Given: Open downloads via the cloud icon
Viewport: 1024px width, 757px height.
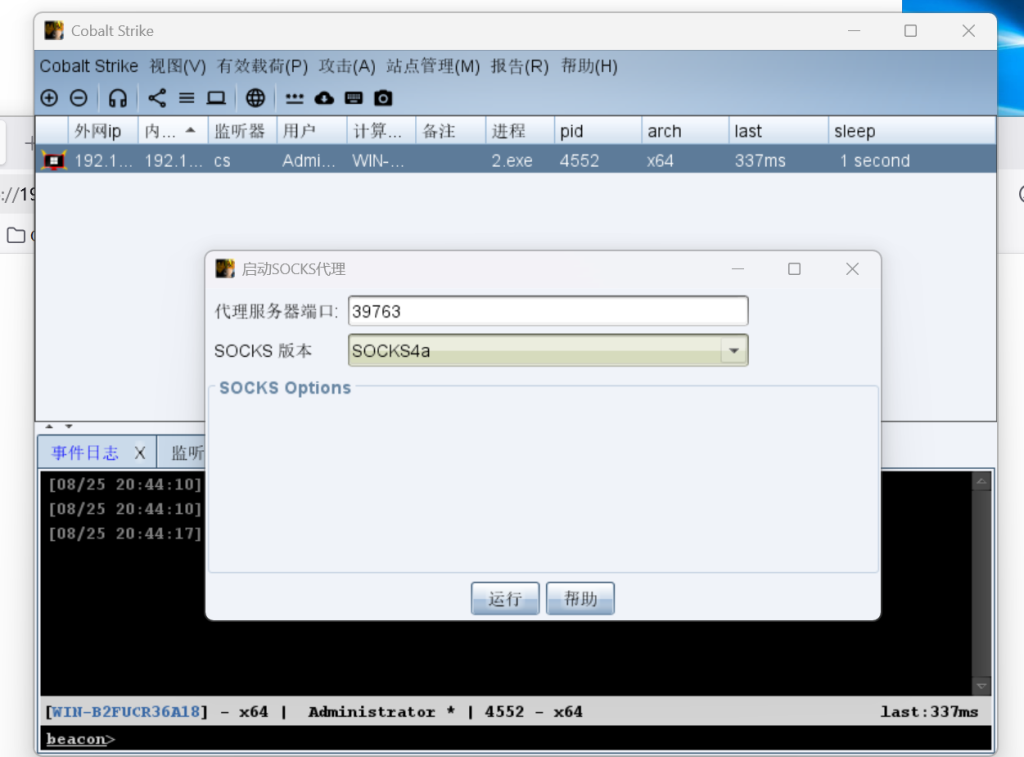Looking at the screenshot, I should click(x=324, y=98).
